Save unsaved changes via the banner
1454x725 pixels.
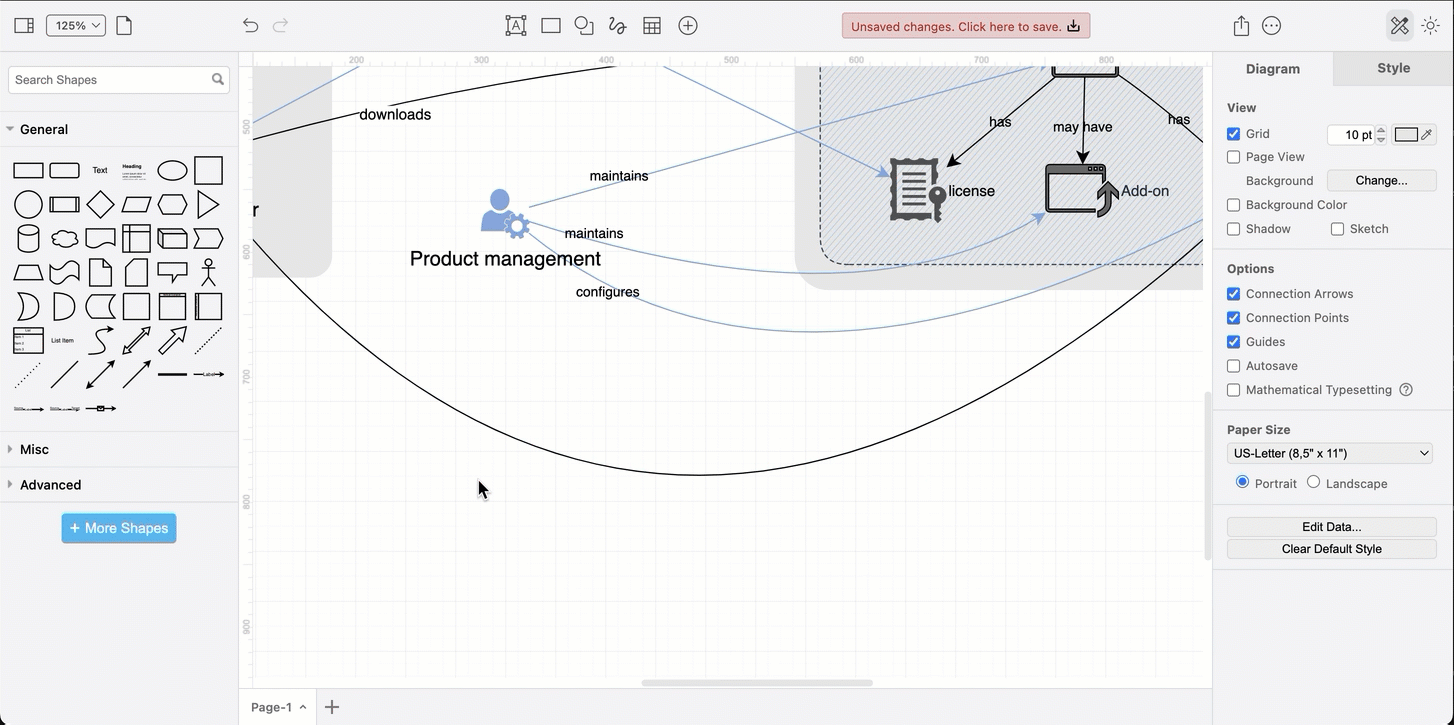(x=964, y=25)
